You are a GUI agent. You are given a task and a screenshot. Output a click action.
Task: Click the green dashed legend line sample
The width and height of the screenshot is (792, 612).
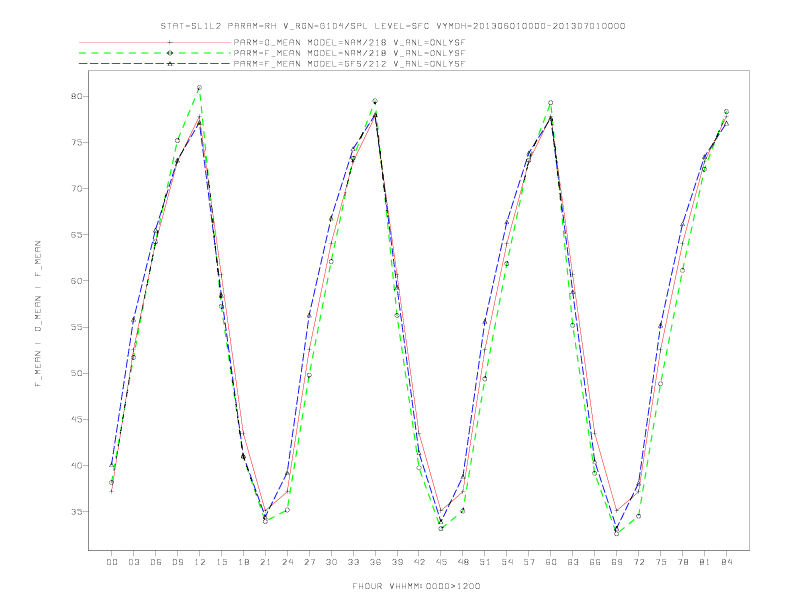click(x=155, y=53)
